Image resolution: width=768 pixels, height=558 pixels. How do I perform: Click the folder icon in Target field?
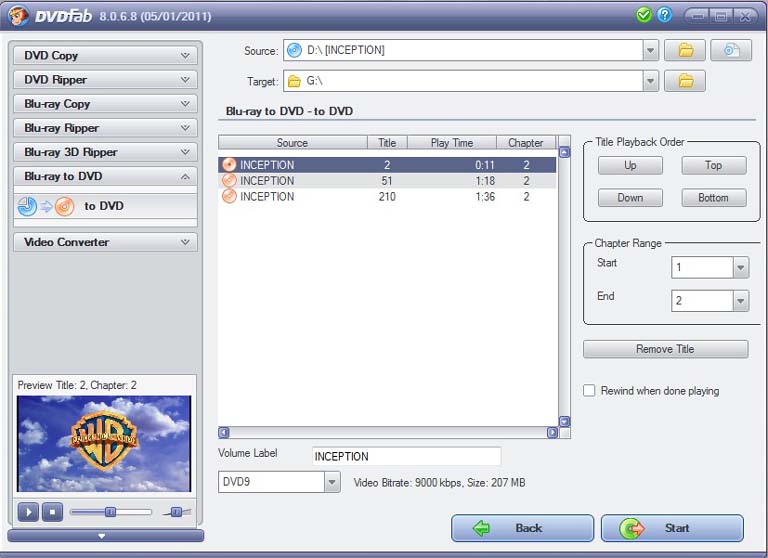[x=294, y=81]
